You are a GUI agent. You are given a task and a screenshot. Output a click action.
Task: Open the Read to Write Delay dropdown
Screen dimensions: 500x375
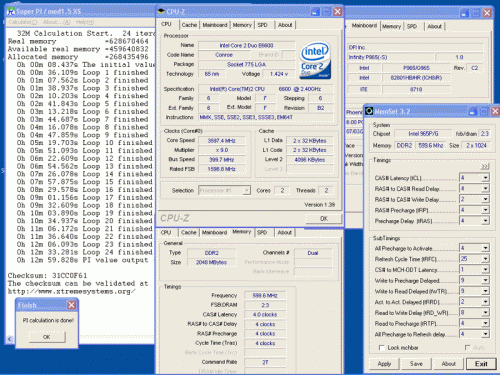[485, 312]
